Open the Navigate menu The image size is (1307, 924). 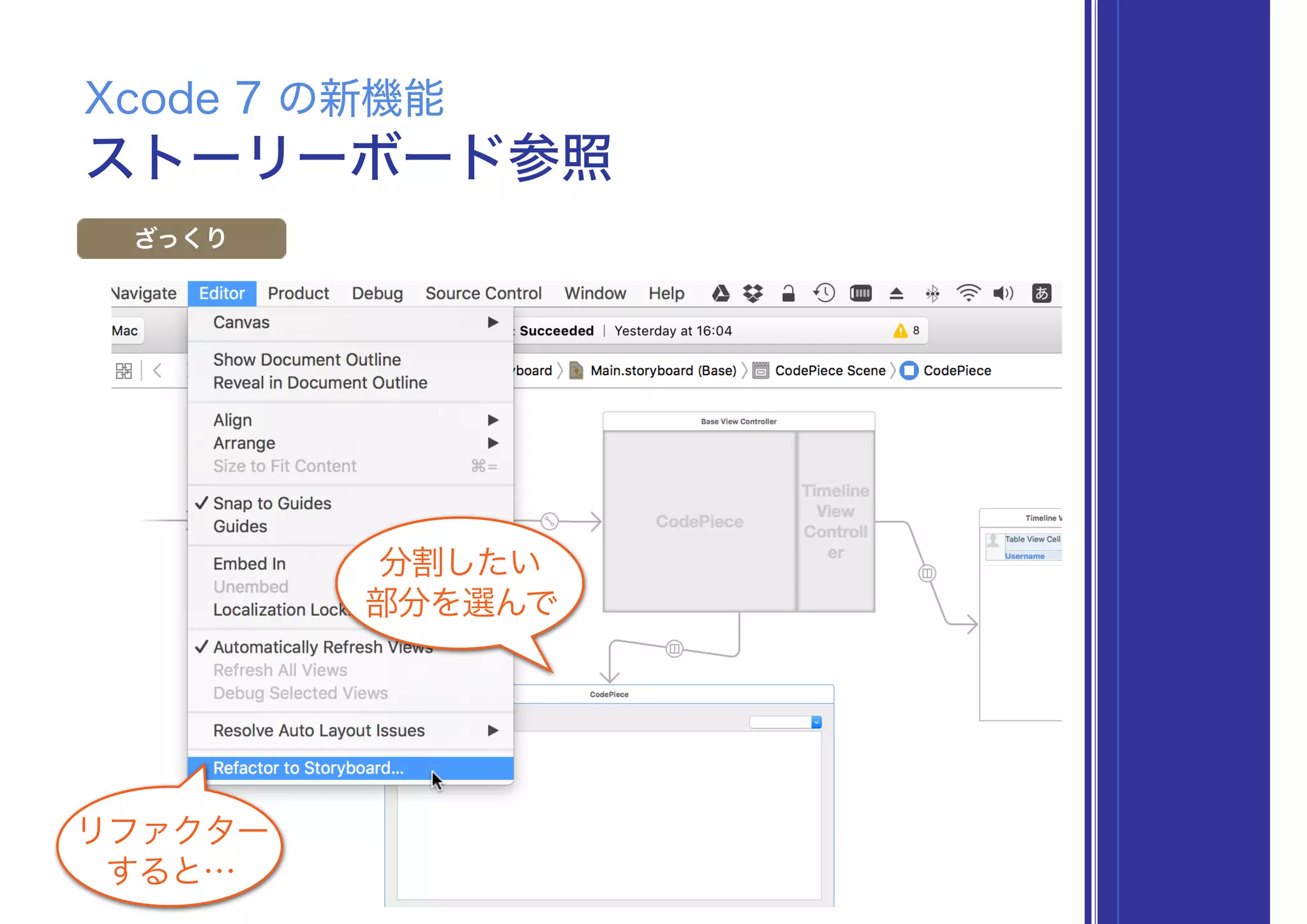[x=144, y=294]
